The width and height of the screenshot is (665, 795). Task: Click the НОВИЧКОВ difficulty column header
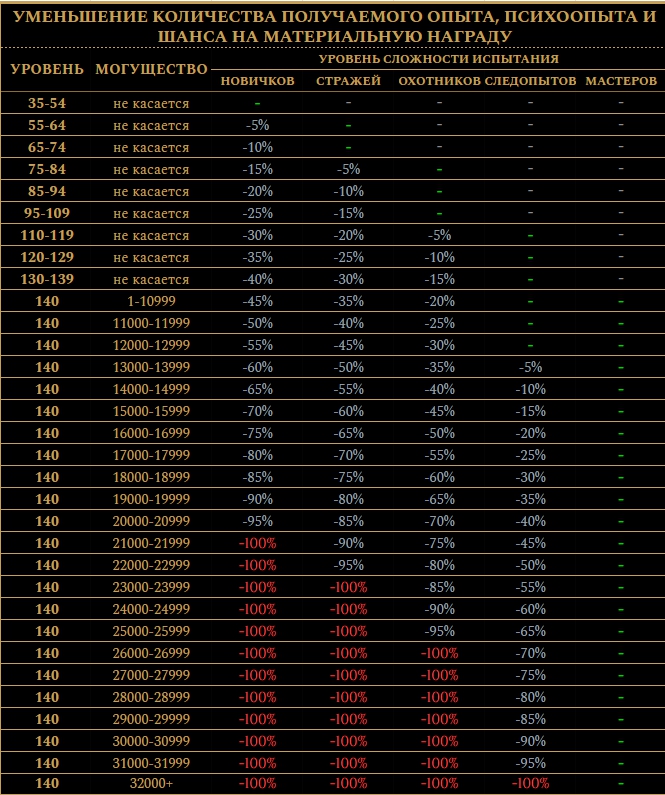pyautogui.click(x=257, y=81)
